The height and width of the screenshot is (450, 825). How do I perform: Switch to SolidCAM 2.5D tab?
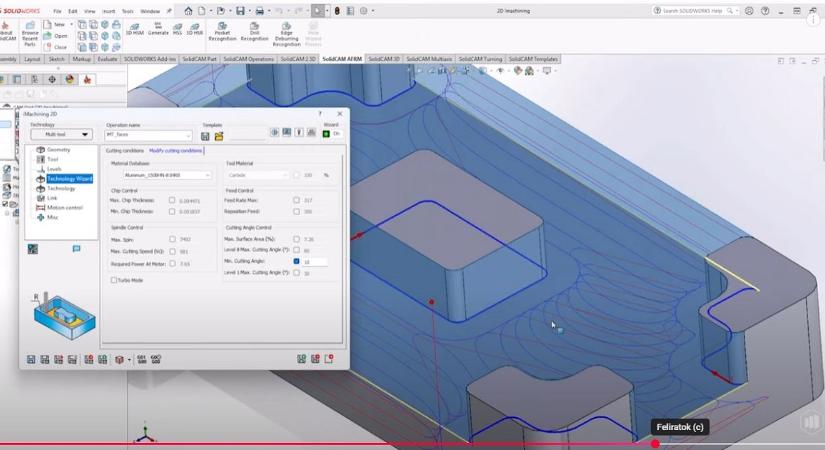tap(298, 59)
